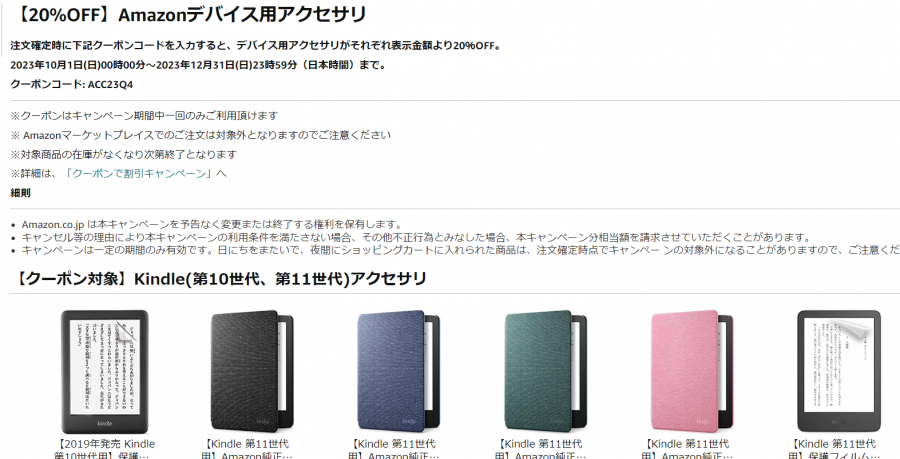Open title link under the green cover
This screenshot has width=900, height=459.
point(546,450)
